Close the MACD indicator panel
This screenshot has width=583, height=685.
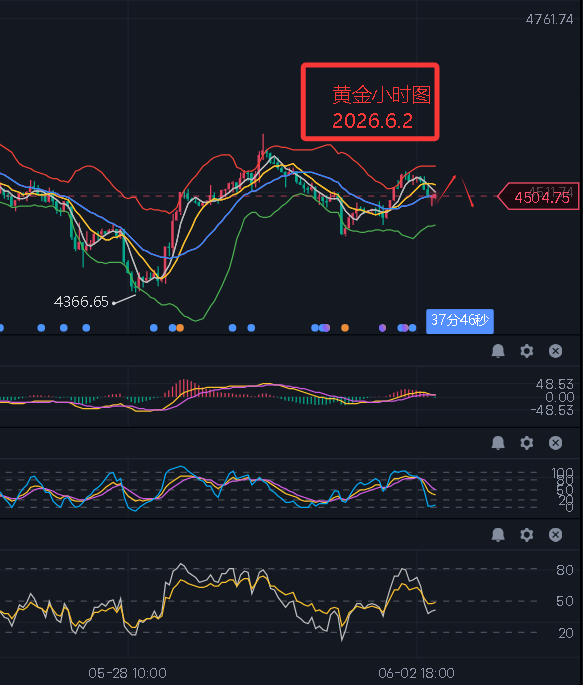(555, 351)
